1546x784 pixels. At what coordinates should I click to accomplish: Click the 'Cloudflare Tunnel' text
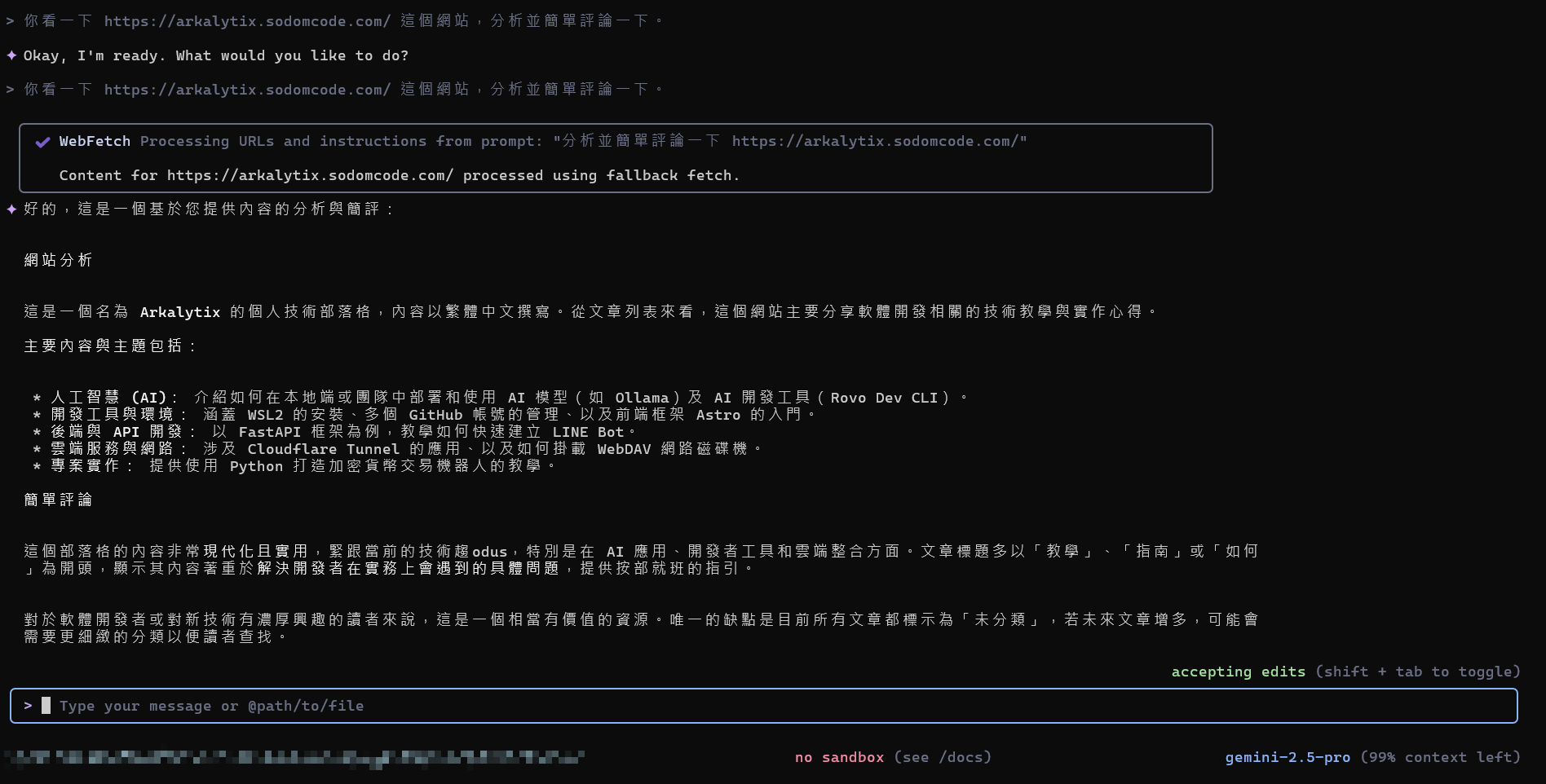pos(324,449)
